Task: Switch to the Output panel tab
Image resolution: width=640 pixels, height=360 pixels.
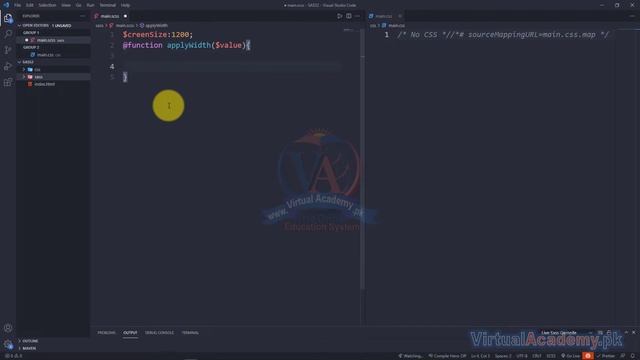Action: (x=130, y=333)
